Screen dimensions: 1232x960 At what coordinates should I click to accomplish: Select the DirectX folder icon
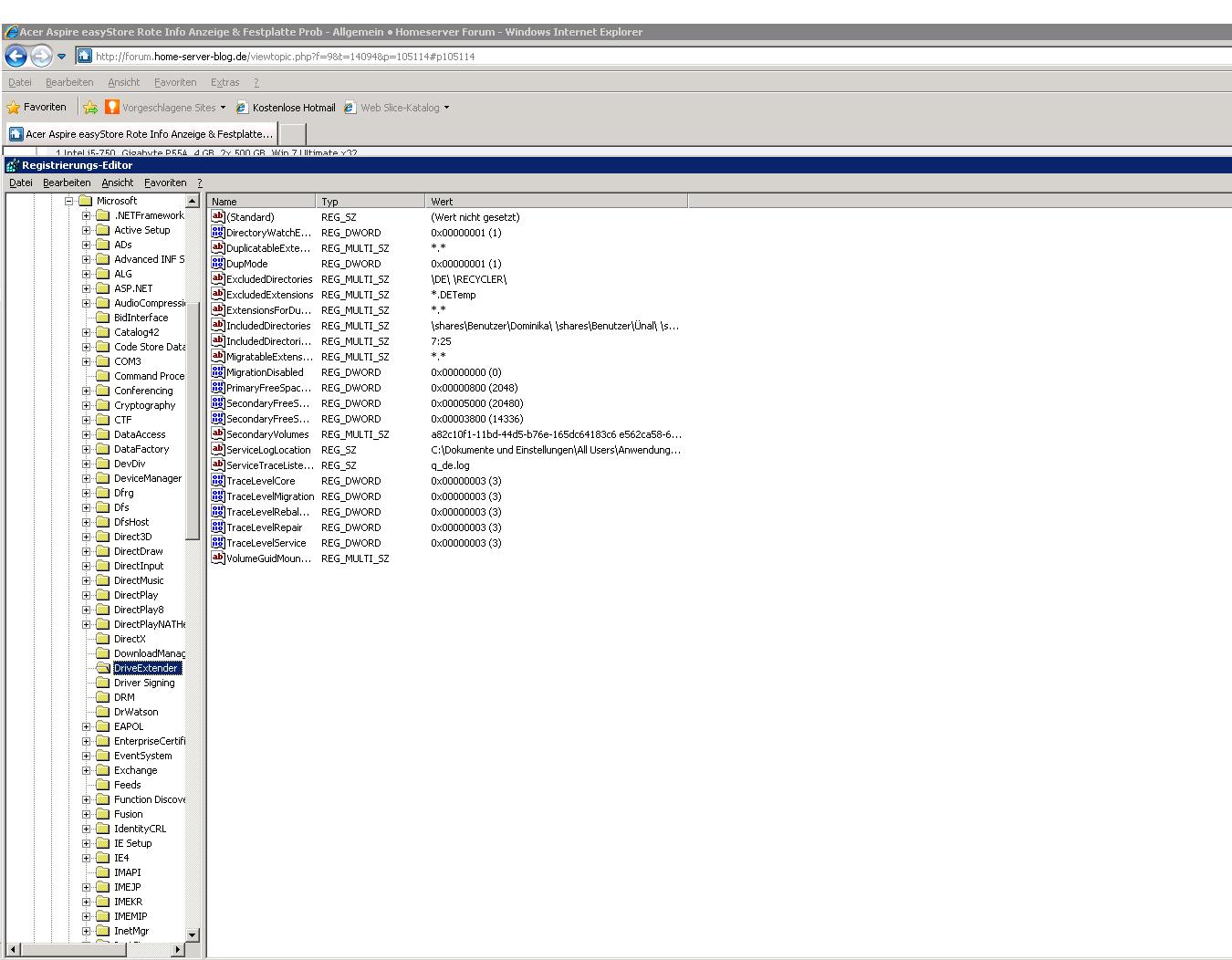[x=102, y=639]
